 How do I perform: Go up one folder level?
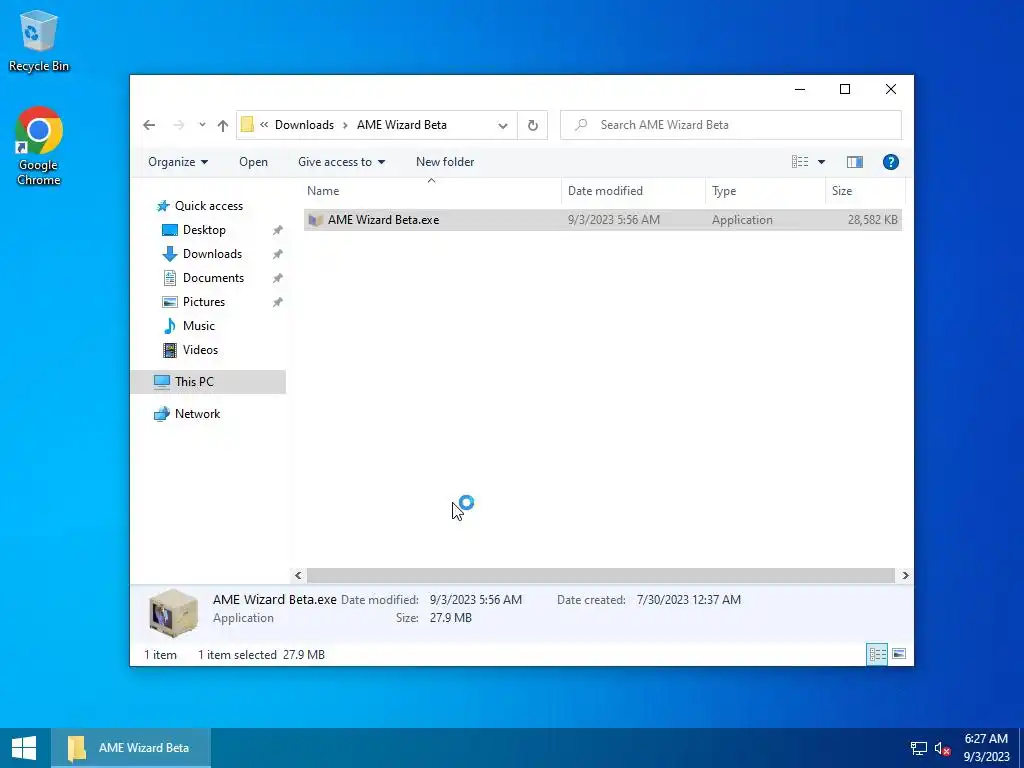[223, 125]
